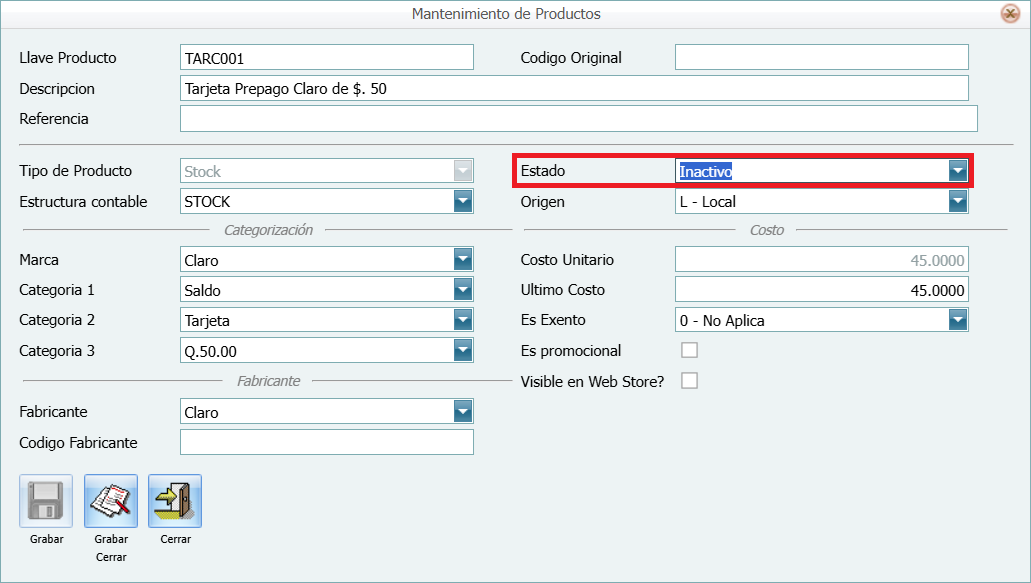Expand the Categoria 2 dropdown showing Tarjeta

point(461,320)
